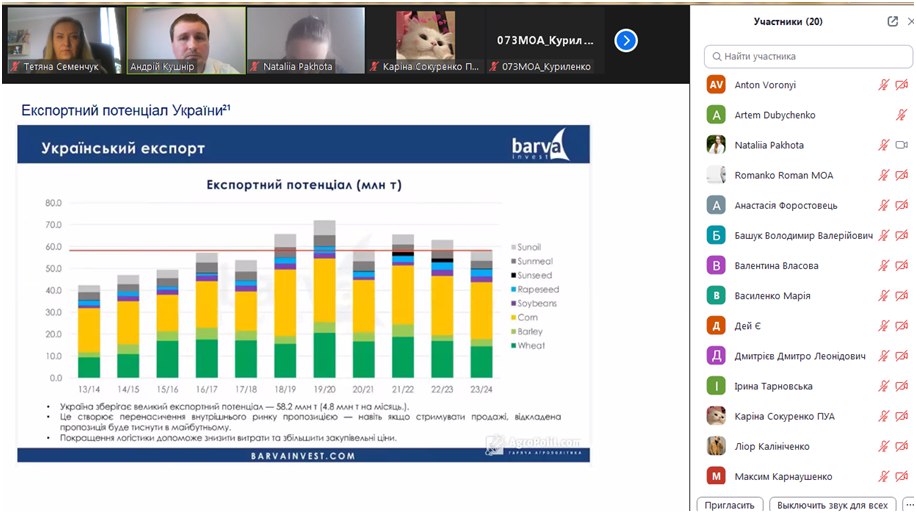Click muted mic icon for Romanko Roman MOA
The height and width of the screenshot is (513, 916).
point(883,175)
